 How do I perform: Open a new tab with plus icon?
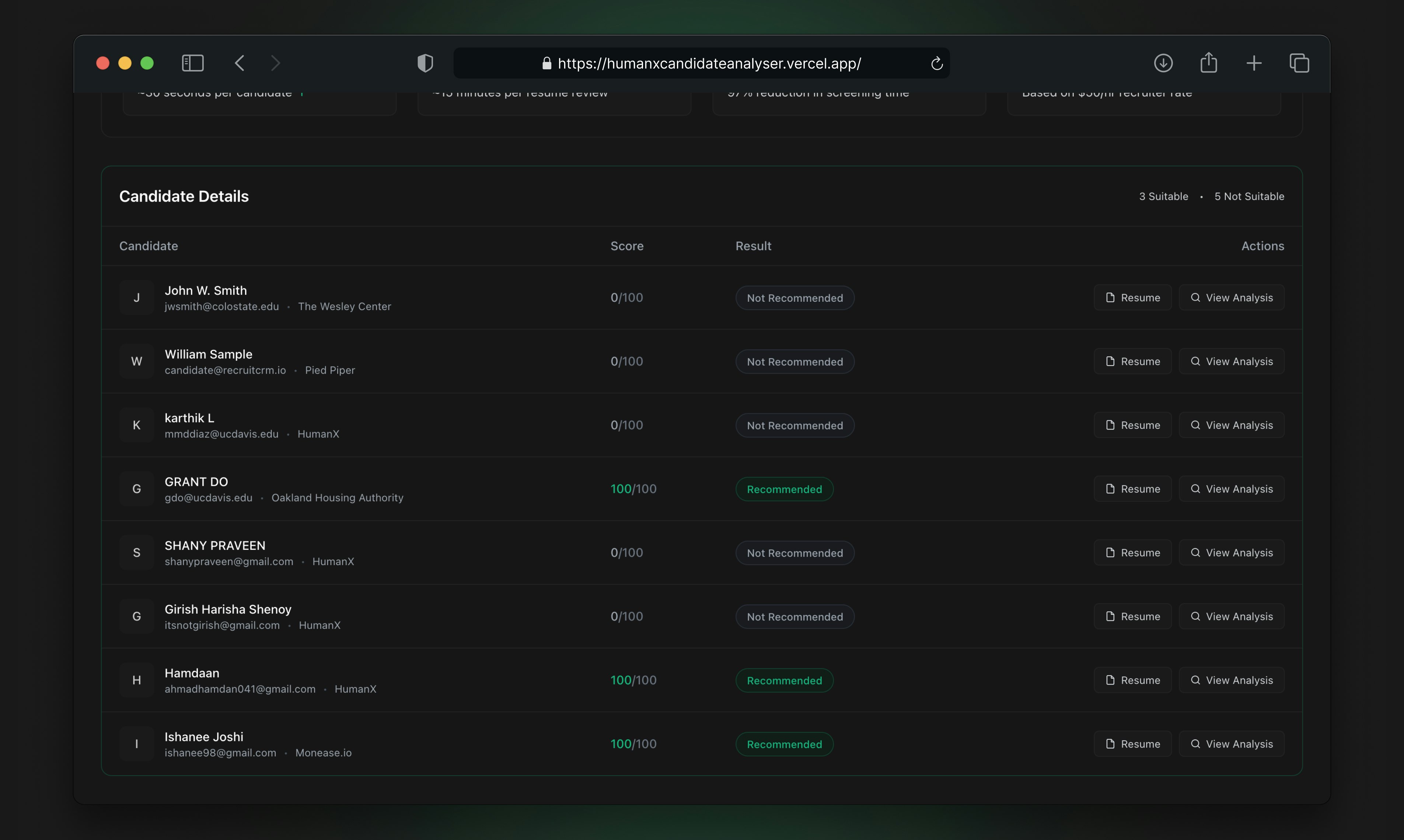tap(1253, 63)
